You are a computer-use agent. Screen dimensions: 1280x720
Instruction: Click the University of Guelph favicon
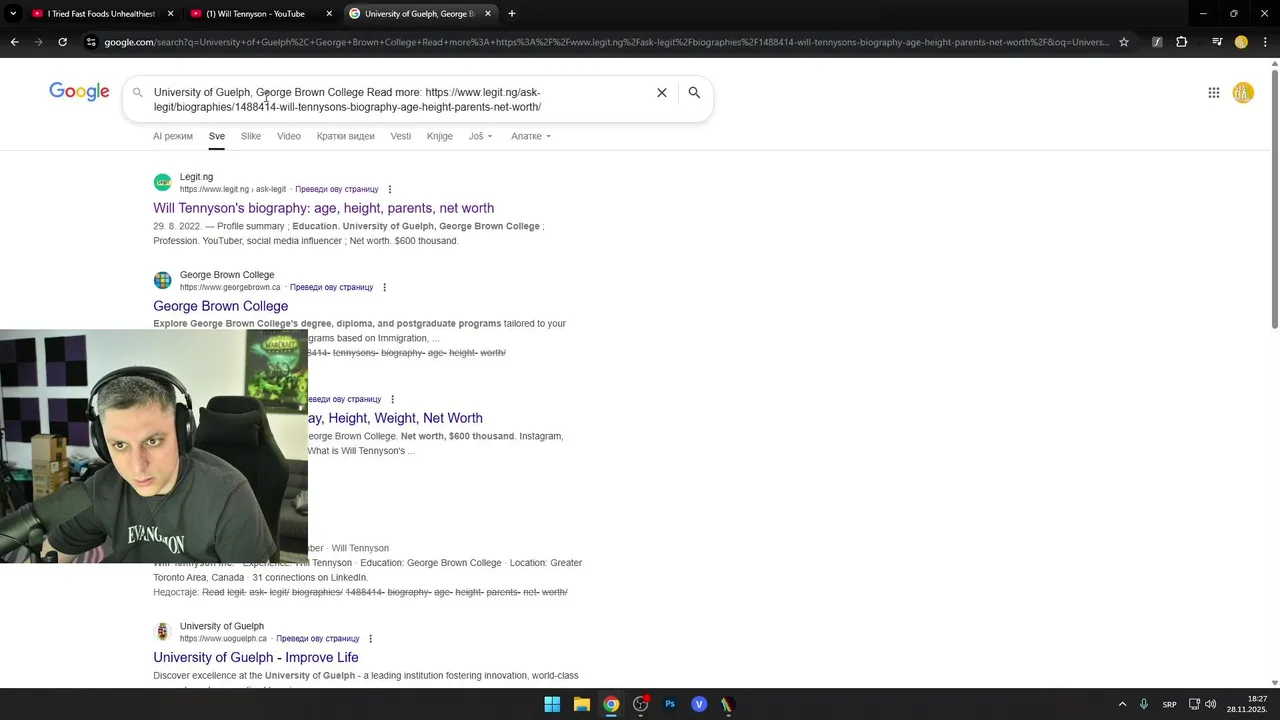coord(162,632)
